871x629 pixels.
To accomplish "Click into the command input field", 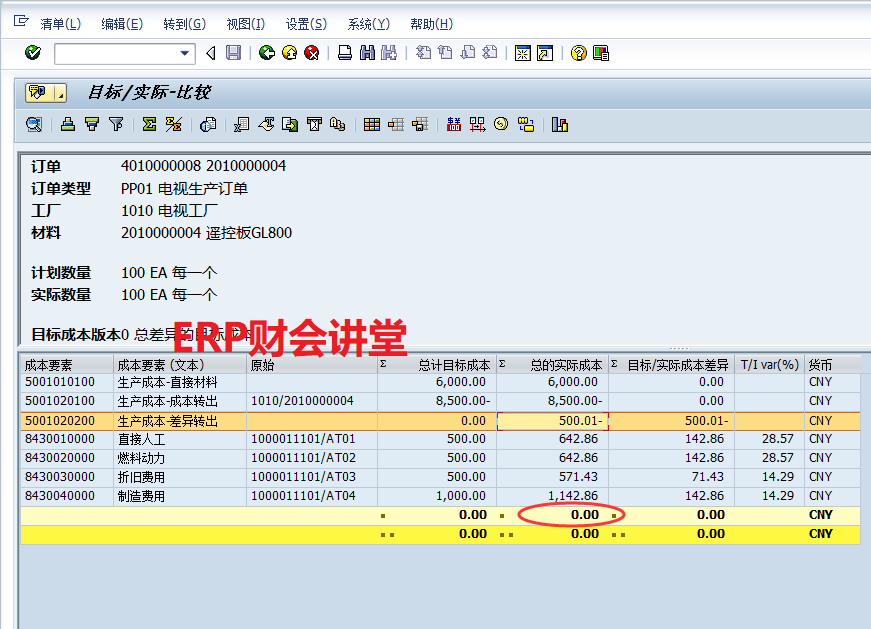I will click(115, 53).
